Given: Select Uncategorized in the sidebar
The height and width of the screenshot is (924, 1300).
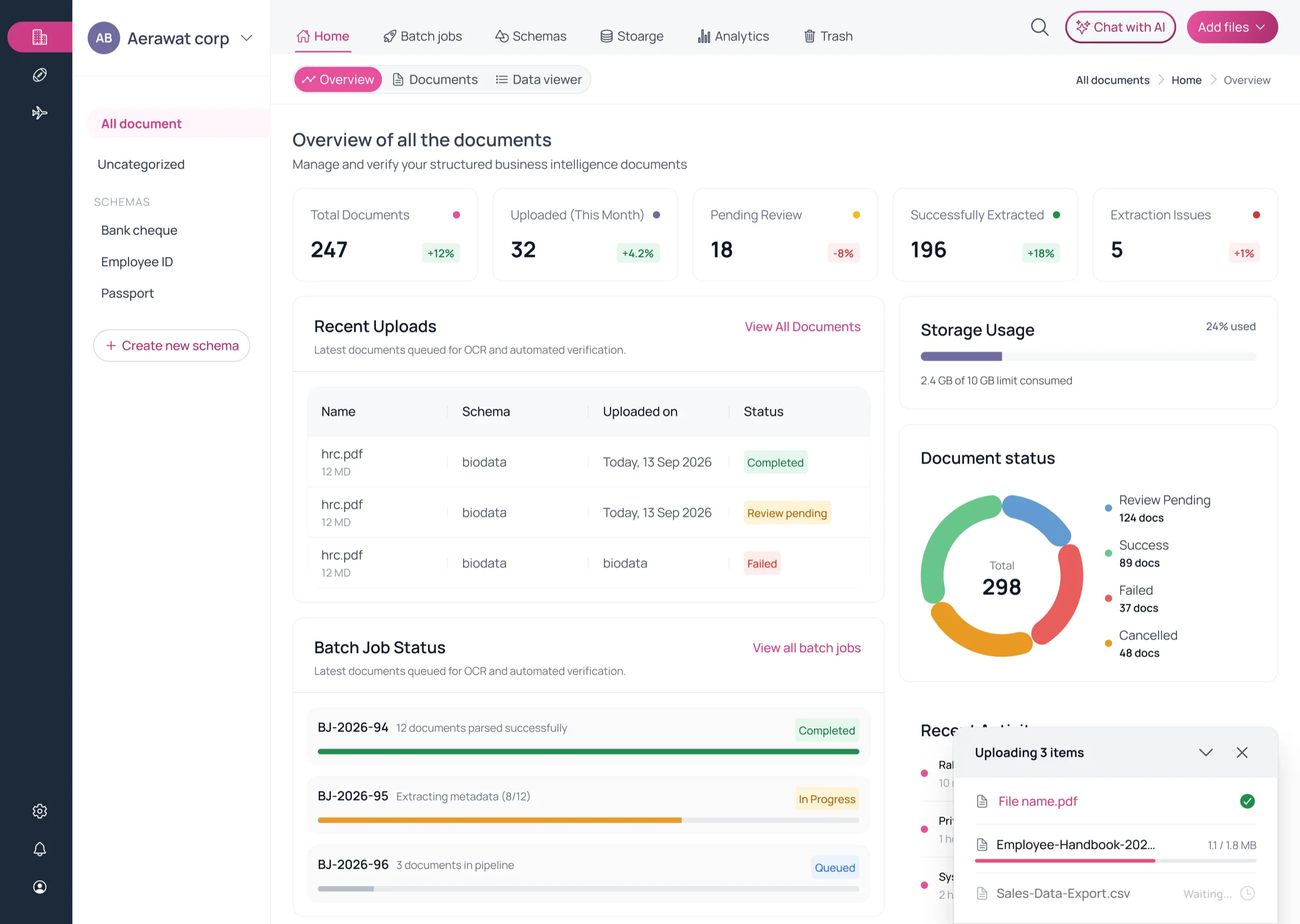Looking at the screenshot, I should [141, 165].
